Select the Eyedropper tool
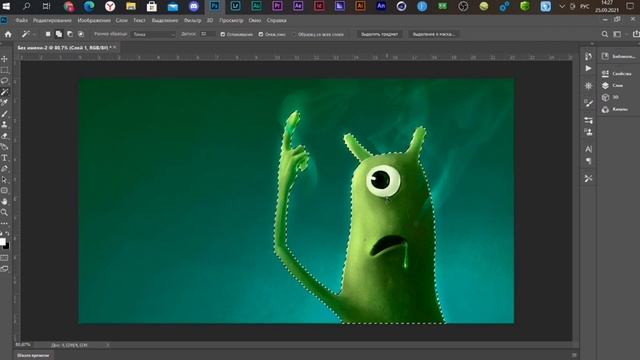Viewport: 640px width, 360px height. [4, 103]
